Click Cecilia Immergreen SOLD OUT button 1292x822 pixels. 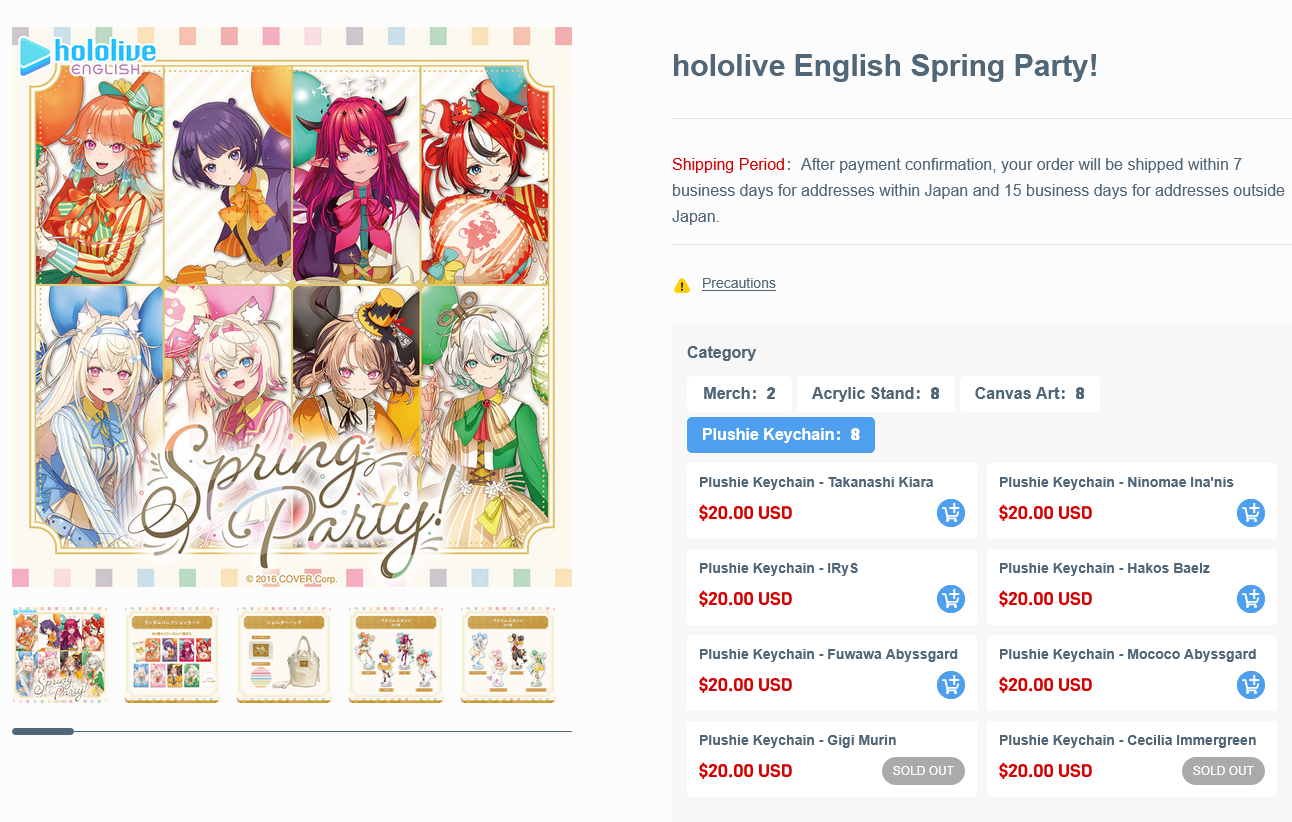pyautogui.click(x=1222, y=771)
